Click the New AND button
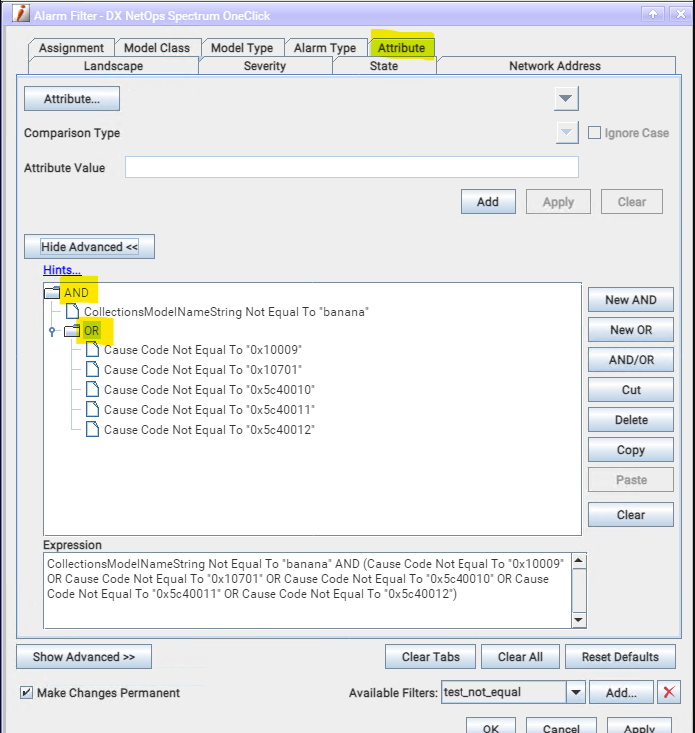Viewport: 695px width, 733px height. 631,300
